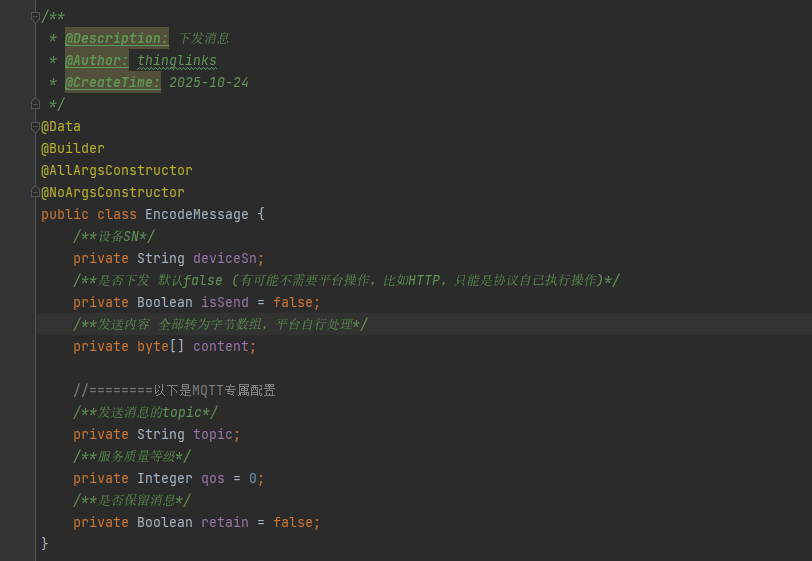Click the underlined author name thinglinks
Image resolution: width=812 pixels, height=561 pixels.
[176, 60]
